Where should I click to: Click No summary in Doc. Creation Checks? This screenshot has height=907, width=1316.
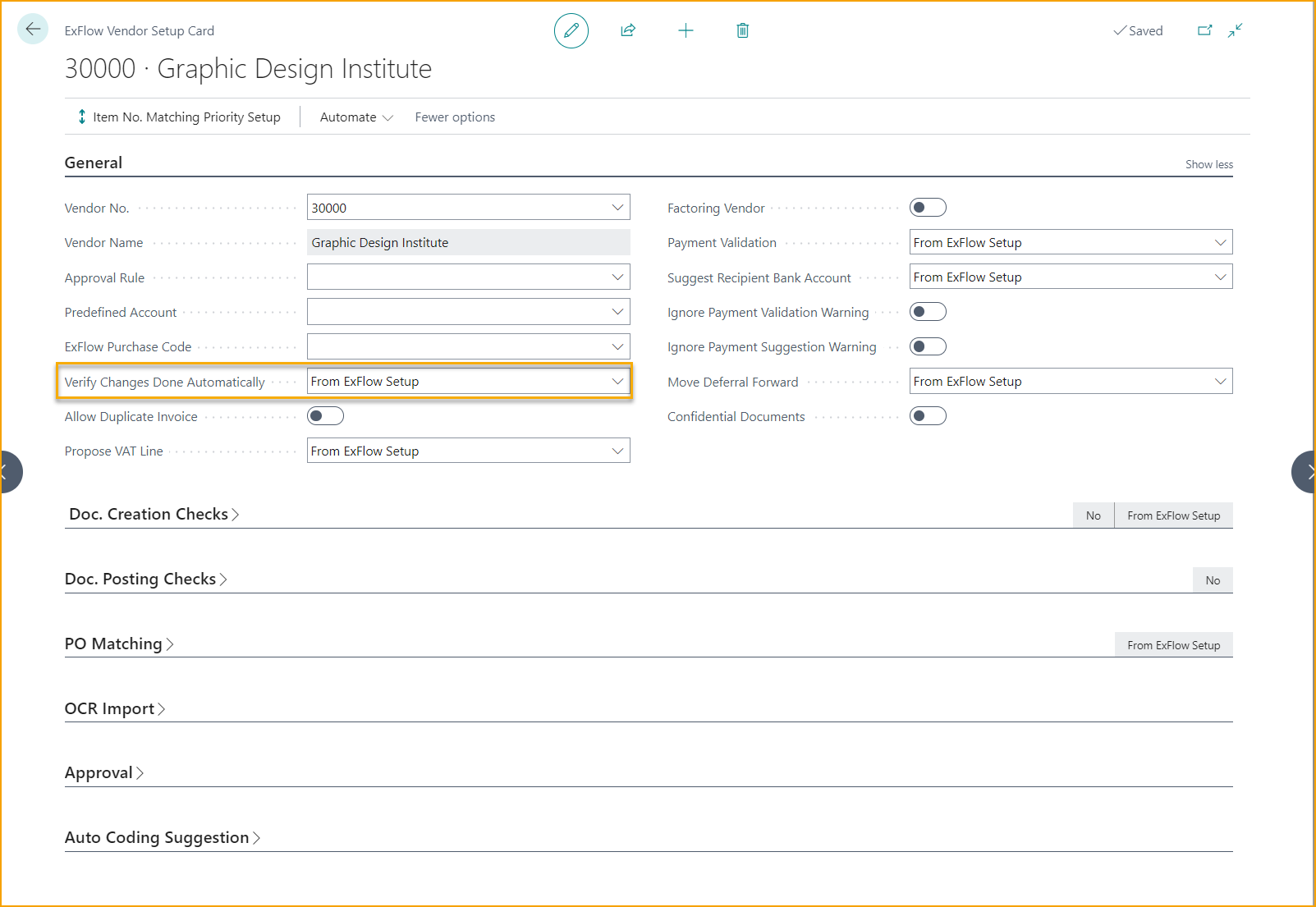coord(1094,515)
